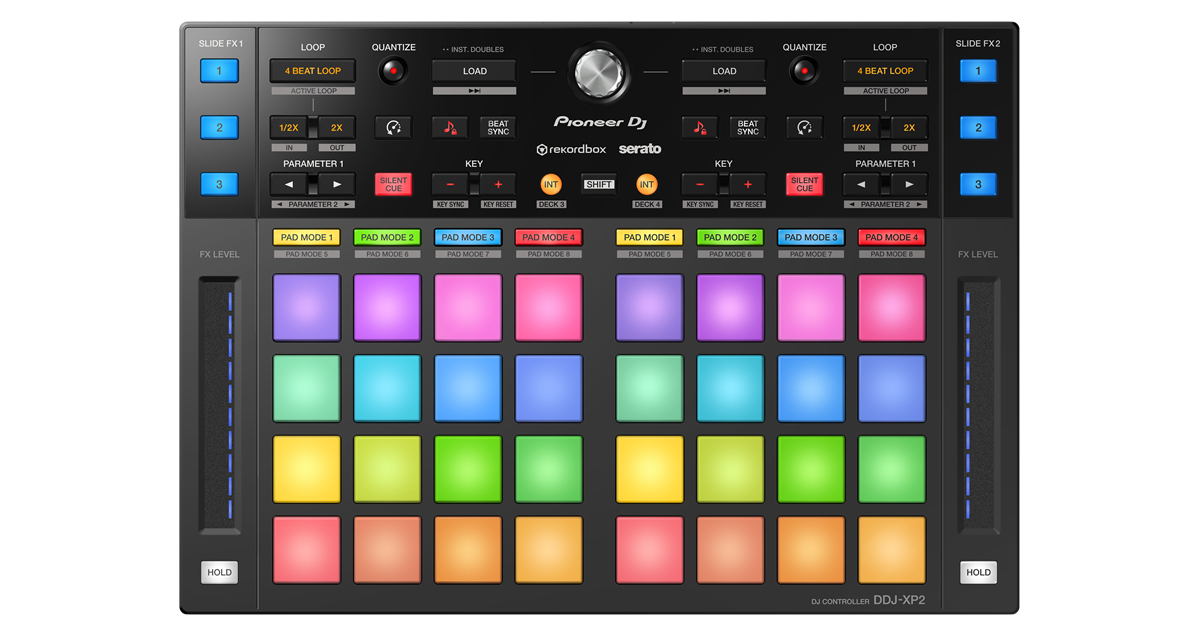Viewport: 1200px width, 630px height.
Task: Hit left deck cyan pad in second row
Action: [387, 388]
